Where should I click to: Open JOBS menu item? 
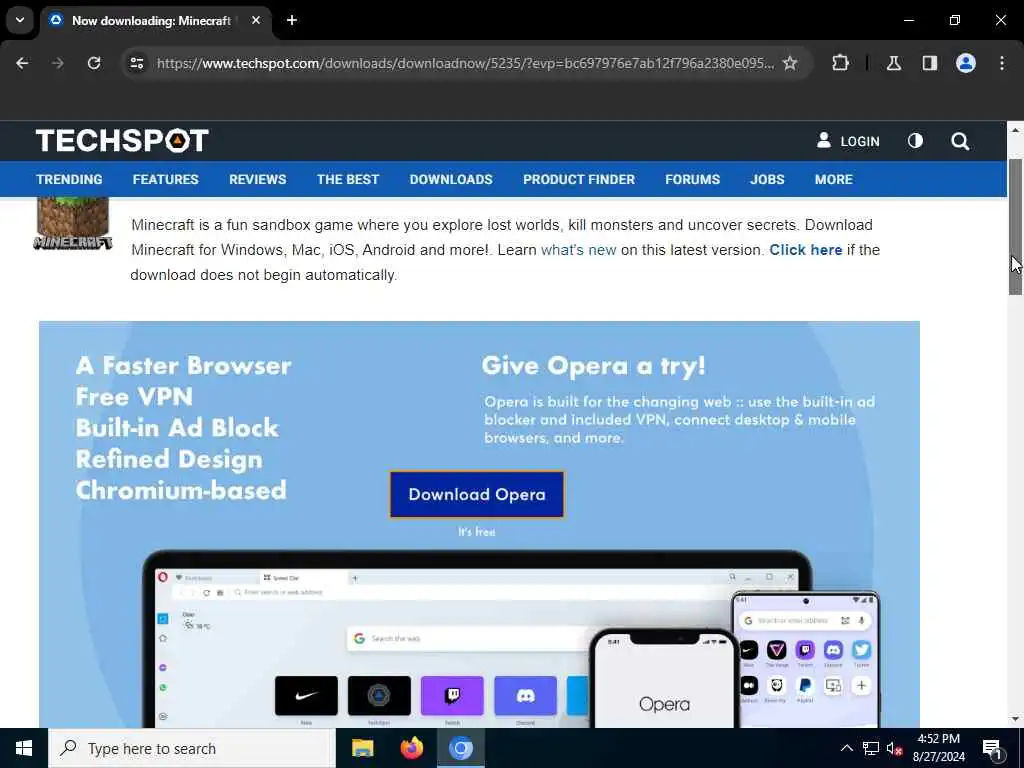point(767,180)
